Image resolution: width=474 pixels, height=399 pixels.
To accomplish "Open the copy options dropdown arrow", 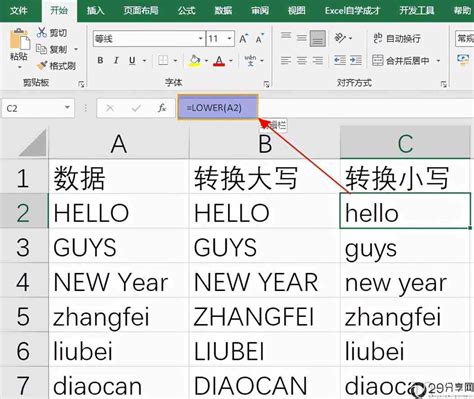I will 76,49.
